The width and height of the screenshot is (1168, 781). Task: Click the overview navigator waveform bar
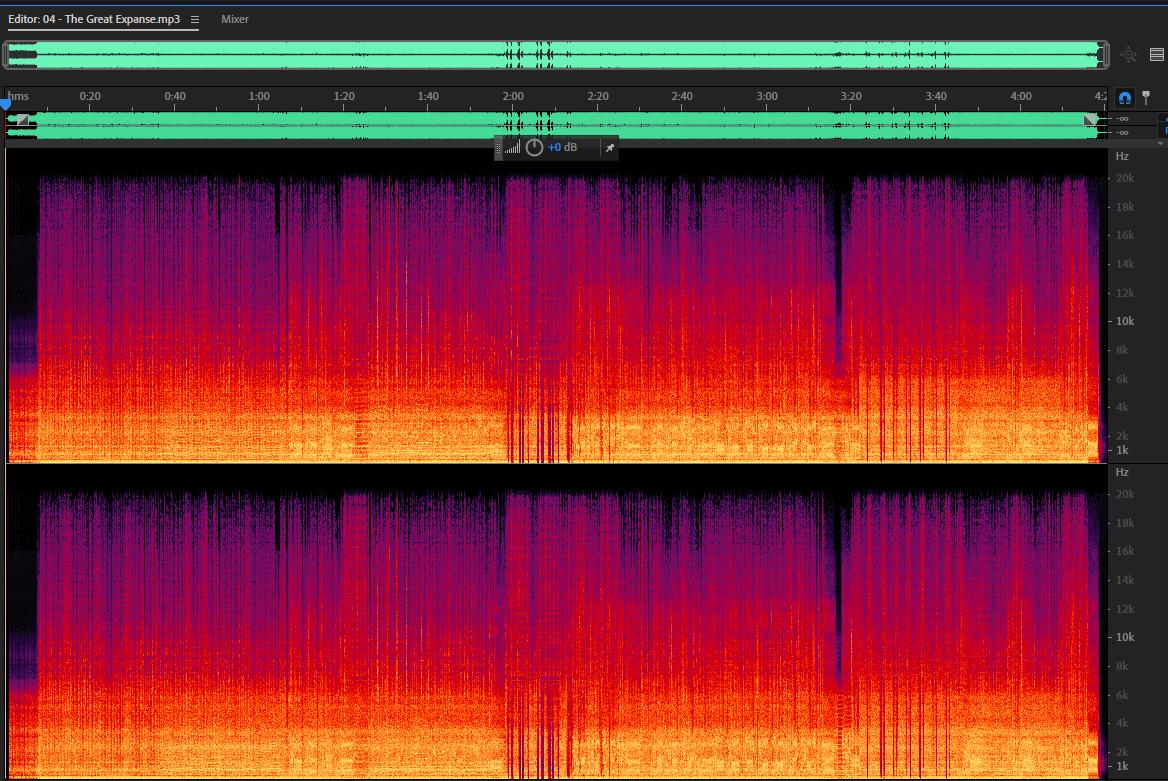tap(556, 55)
